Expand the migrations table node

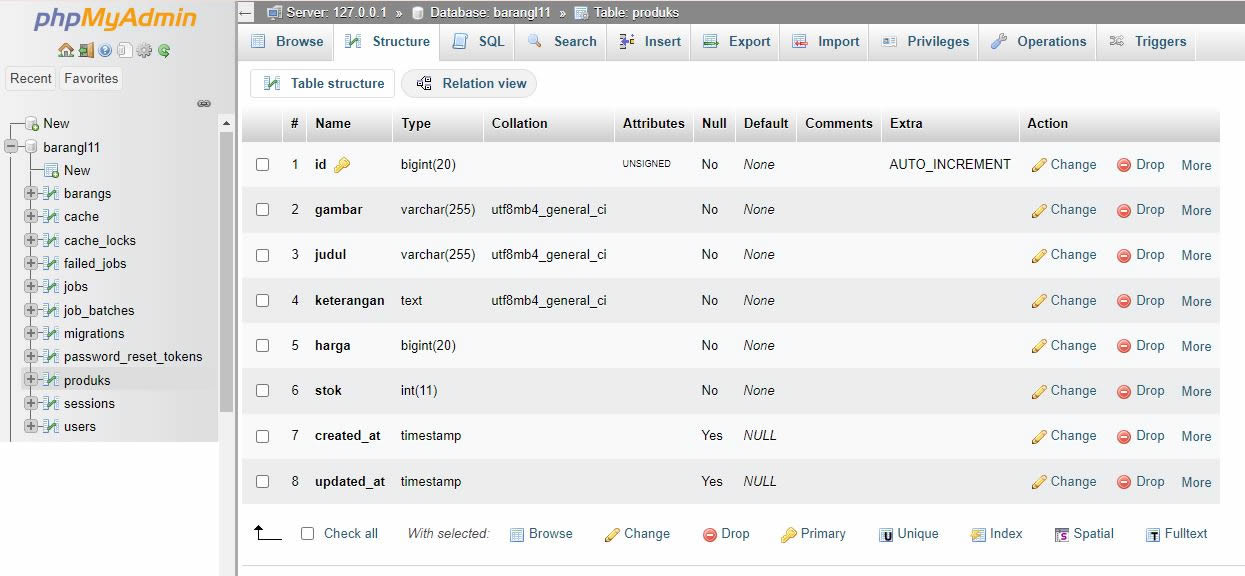pos(31,333)
